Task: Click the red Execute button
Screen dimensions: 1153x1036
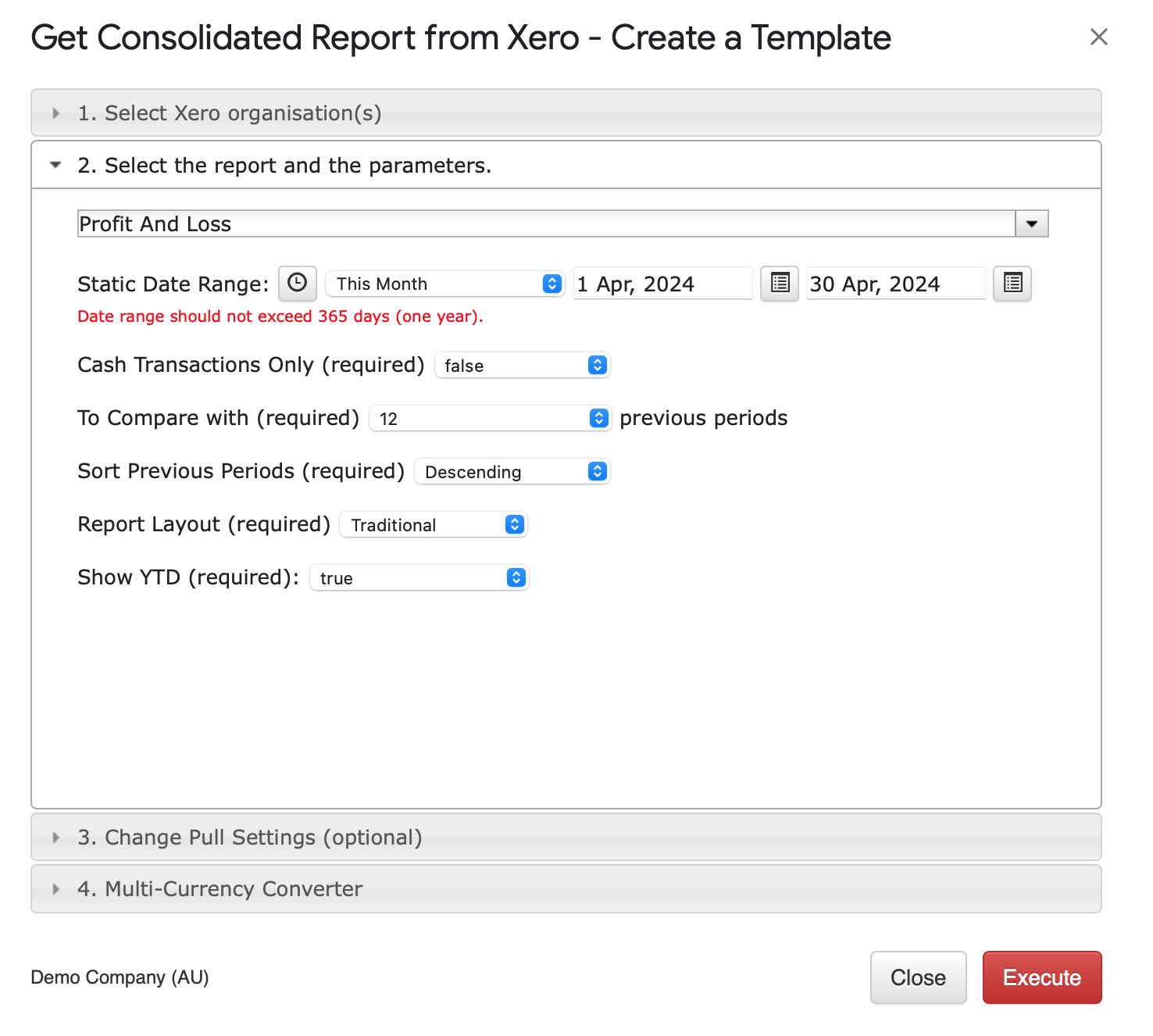Action: pos(1042,977)
